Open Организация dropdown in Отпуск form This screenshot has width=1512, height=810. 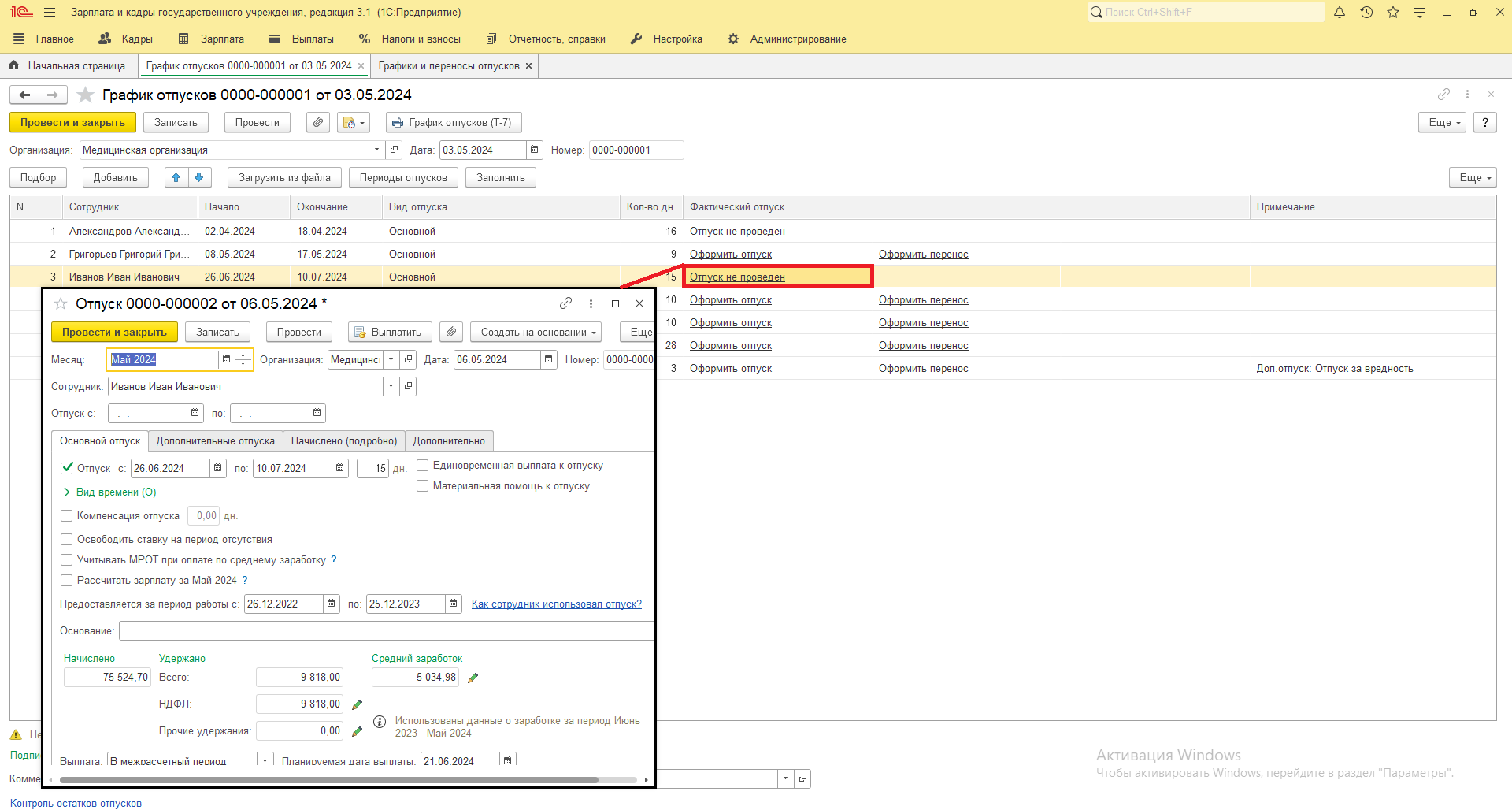391,359
